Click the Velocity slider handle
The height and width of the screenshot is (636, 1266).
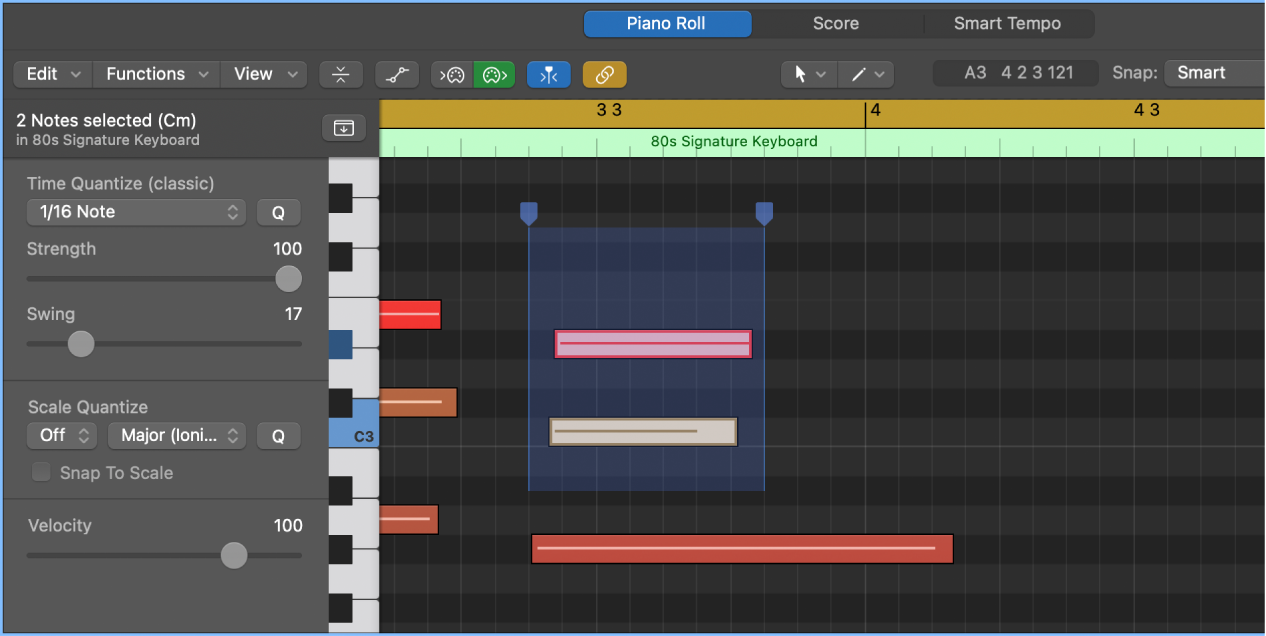coord(234,555)
